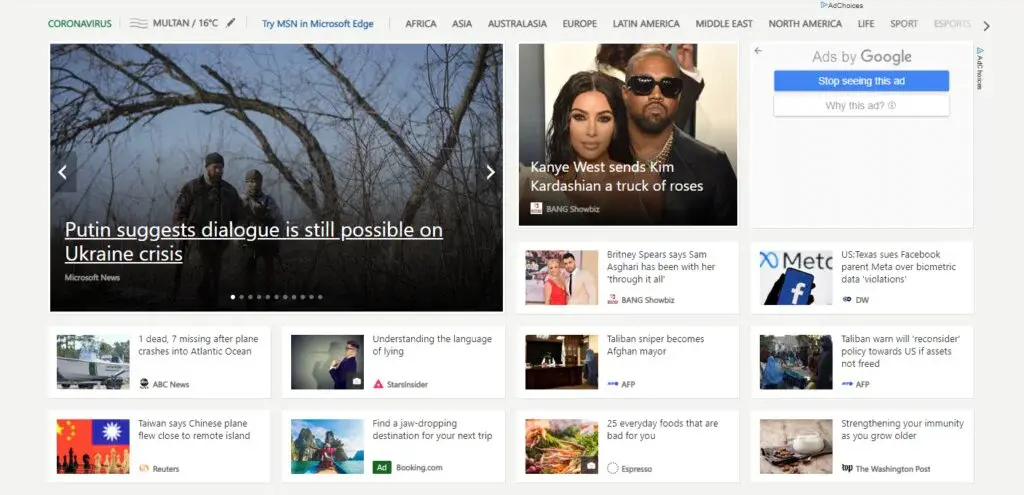The width and height of the screenshot is (1024, 495).
Task: Click the gallery camera icon on lying thumbnail
Action: click(x=357, y=381)
